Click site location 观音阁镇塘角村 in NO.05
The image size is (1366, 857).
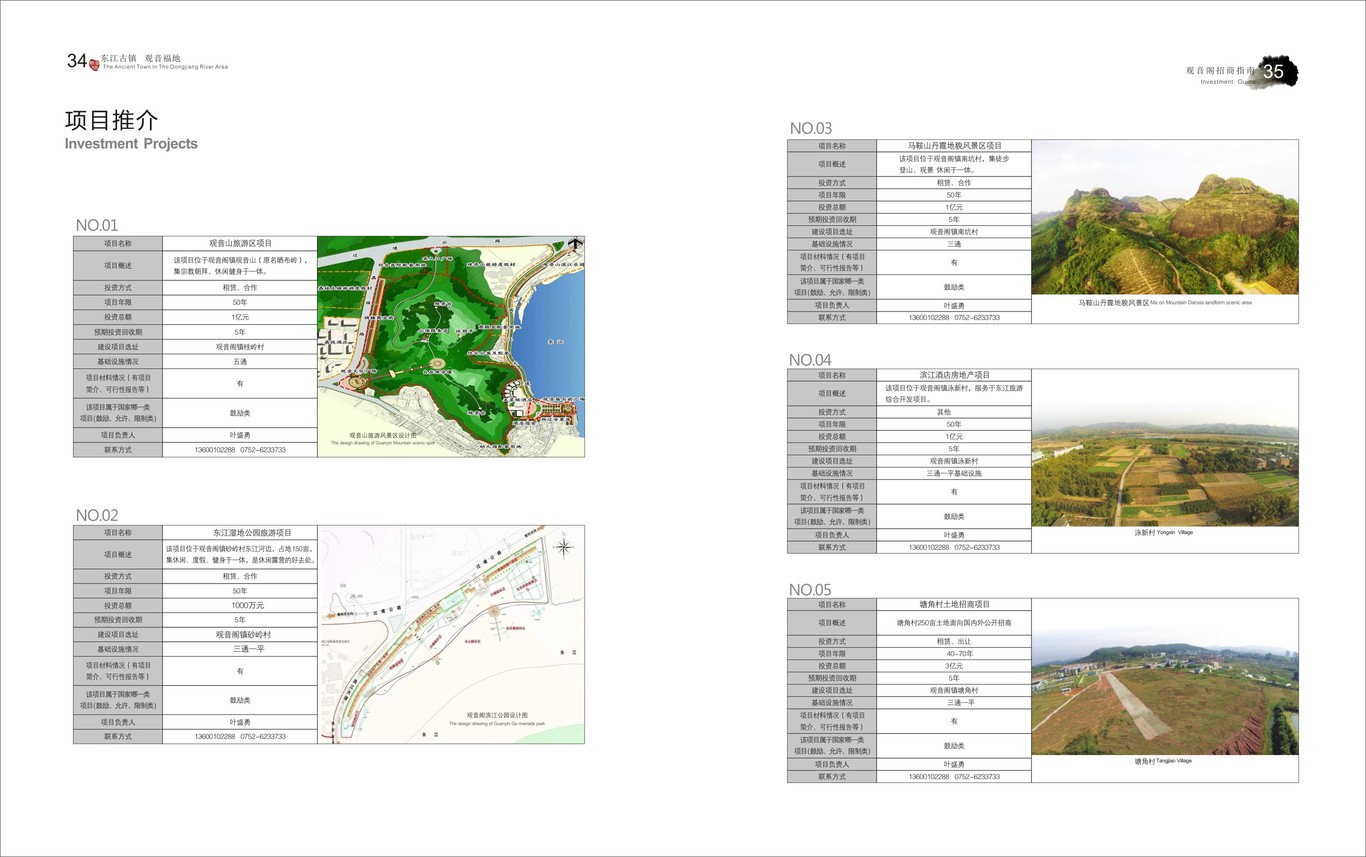click(x=954, y=691)
